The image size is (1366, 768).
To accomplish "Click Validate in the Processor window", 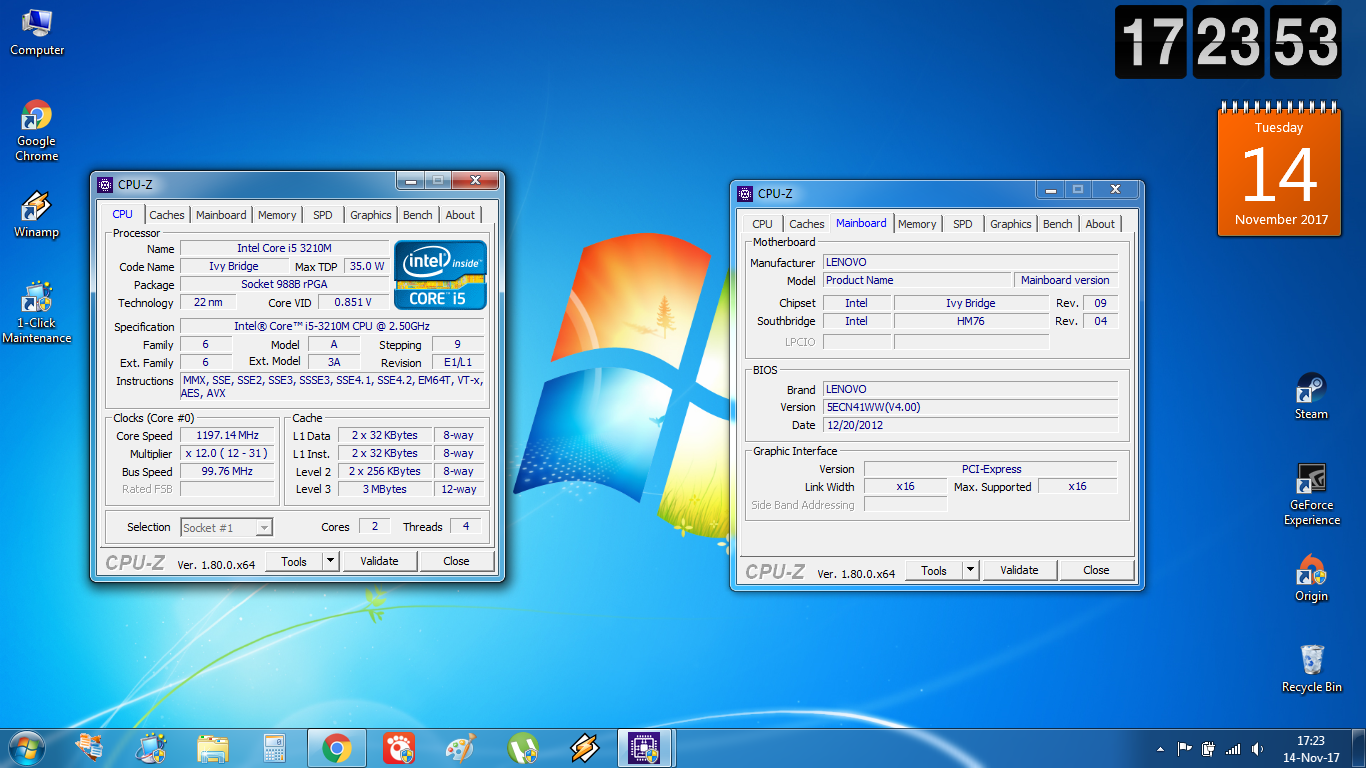I will (x=379, y=561).
